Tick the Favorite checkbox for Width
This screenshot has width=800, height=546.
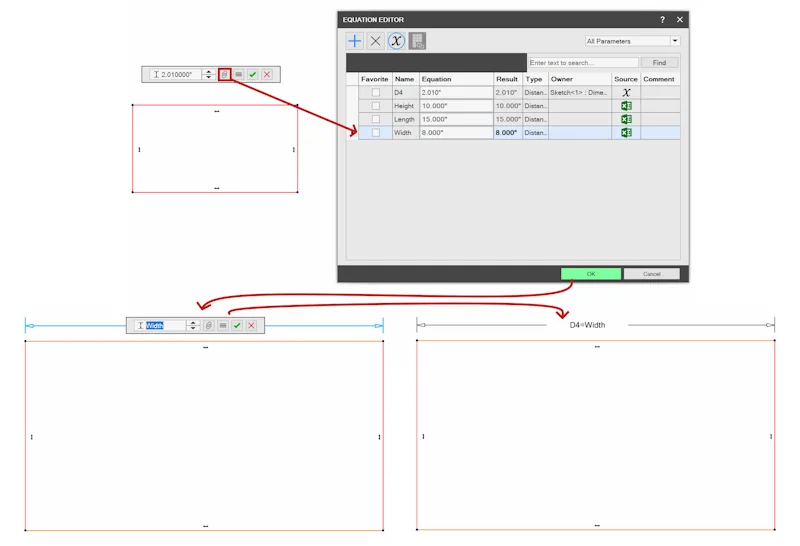[376, 132]
